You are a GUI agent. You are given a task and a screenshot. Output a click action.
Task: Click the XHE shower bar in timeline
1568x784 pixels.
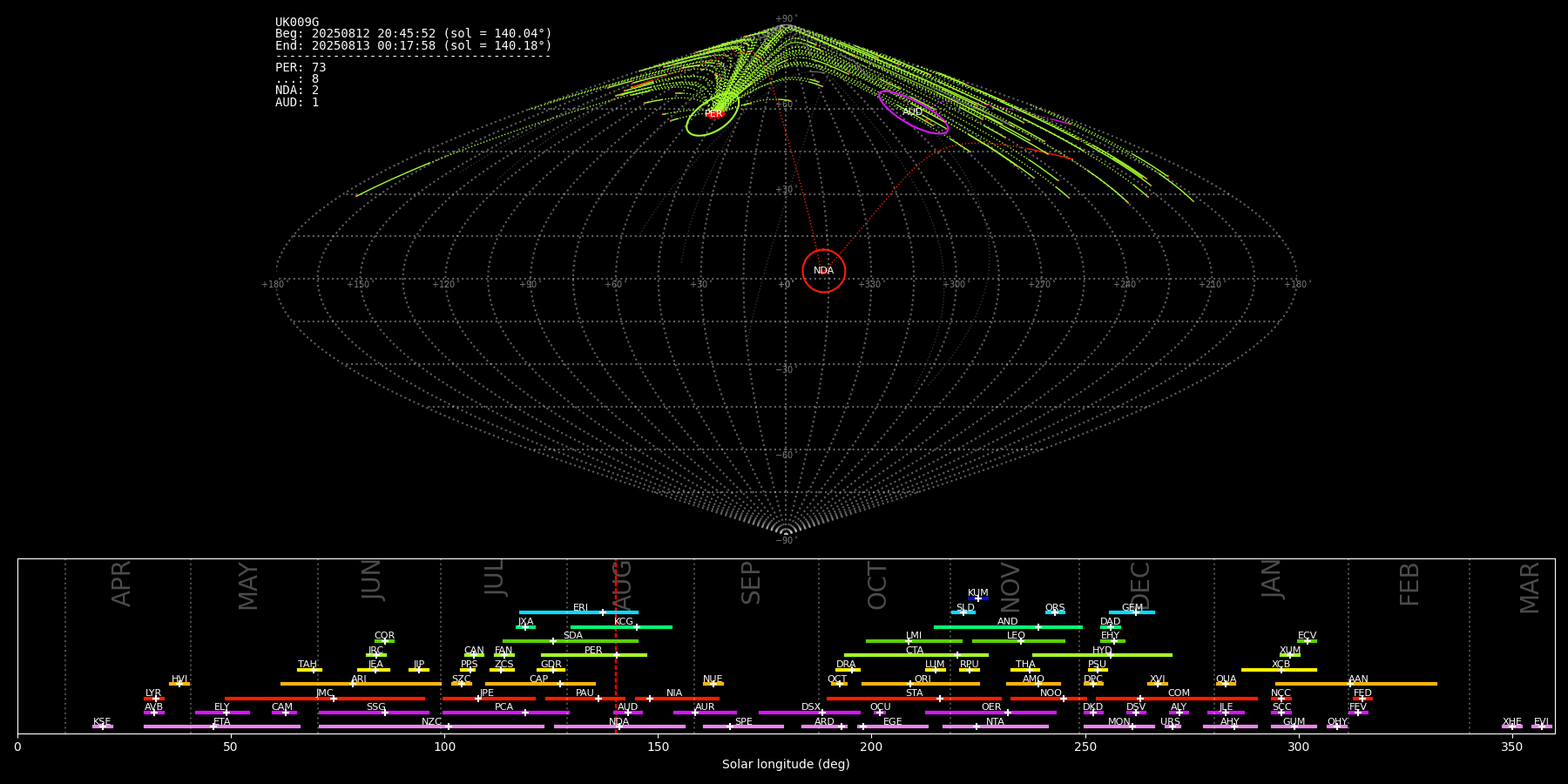pyautogui.click(x=1511, y=727)
